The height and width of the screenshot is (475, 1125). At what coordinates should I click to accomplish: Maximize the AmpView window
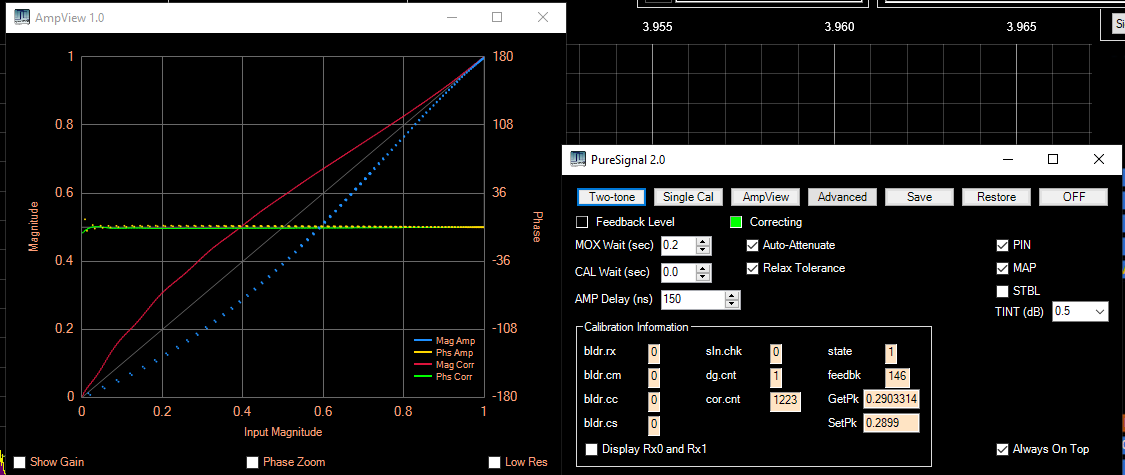click(x=497, y=18)
